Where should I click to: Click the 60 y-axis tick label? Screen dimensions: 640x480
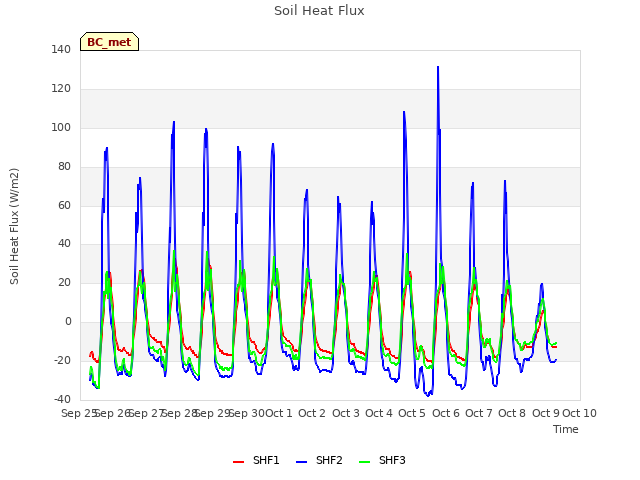tap(64, 205)
